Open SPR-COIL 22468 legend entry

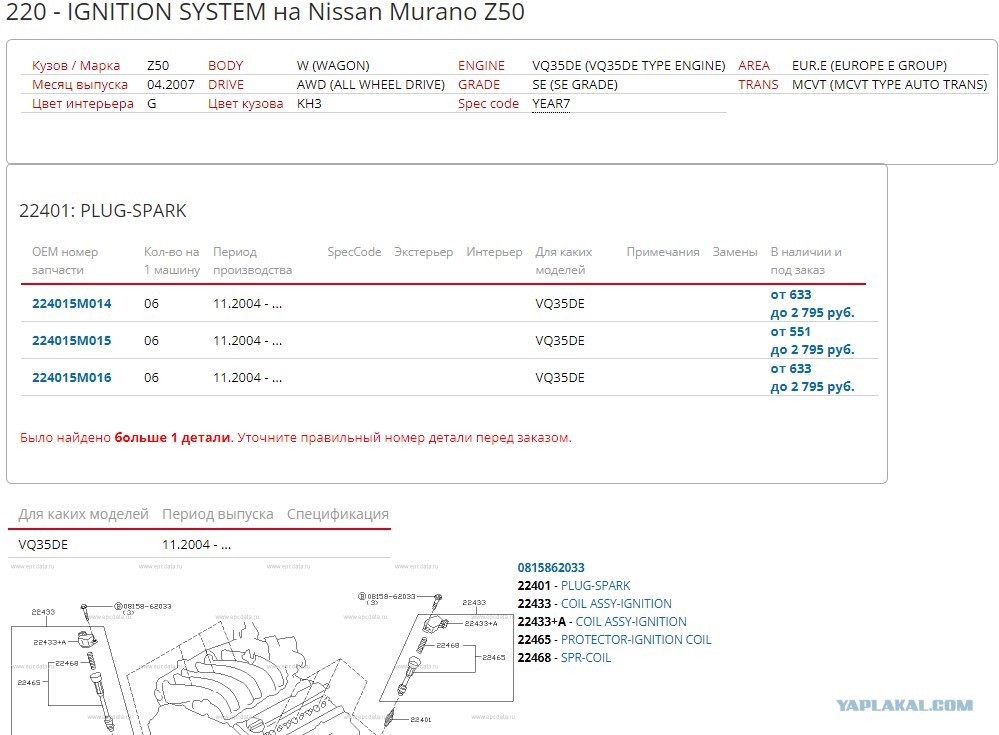point(564,657)
